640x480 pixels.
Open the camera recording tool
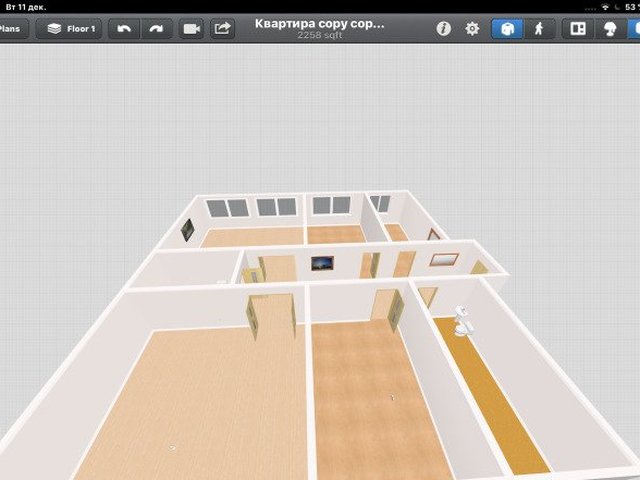pyautogui.click(x=191, y=29)
